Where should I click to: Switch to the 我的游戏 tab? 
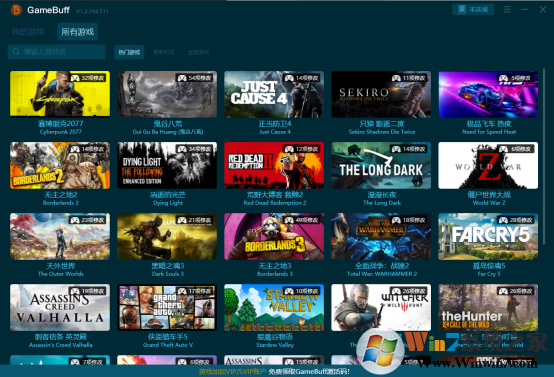coord(28,32)
